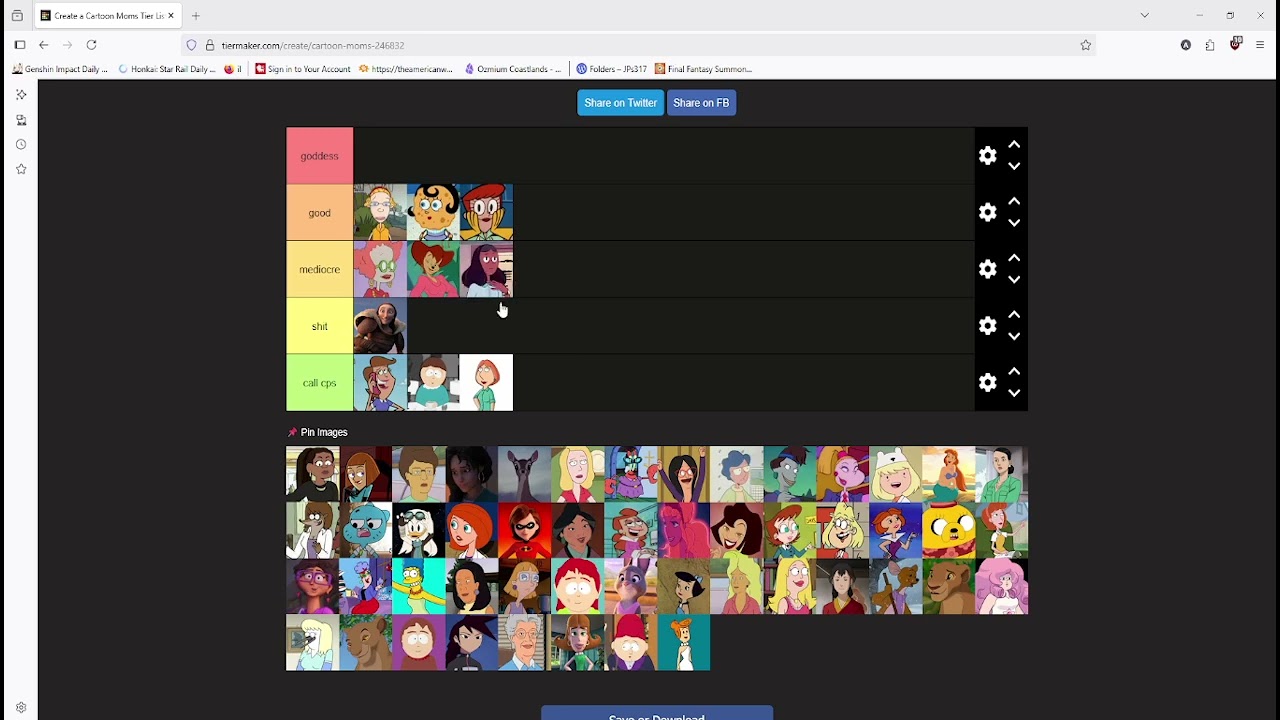The image size is (1280, 720).
Task: Select the call cps tier label
Action: click(320, 383)
